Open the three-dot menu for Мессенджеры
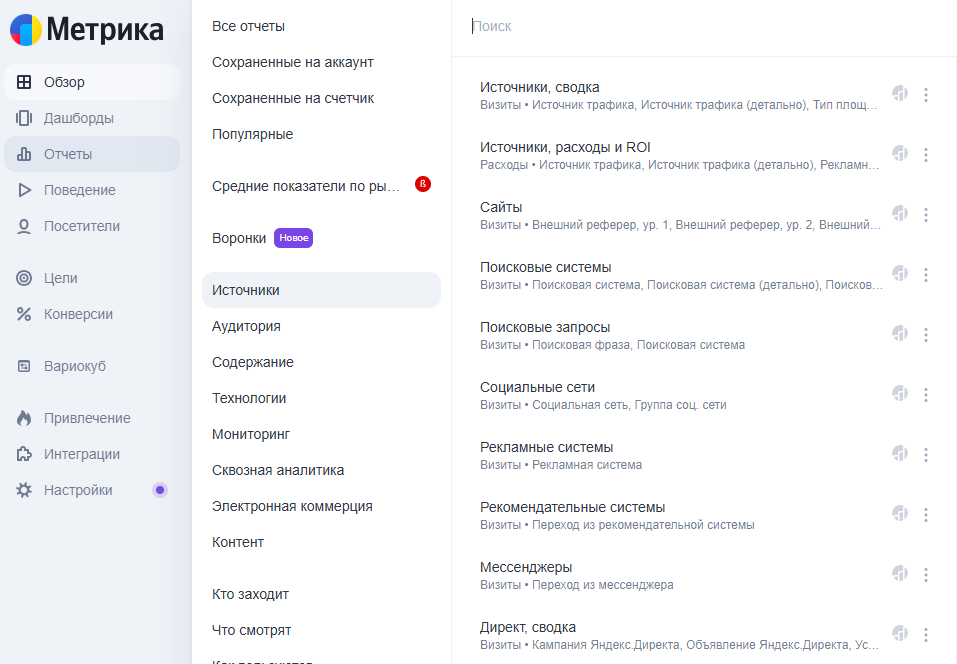The height and width of the screenshot is (664, 957). pos(926,574)
